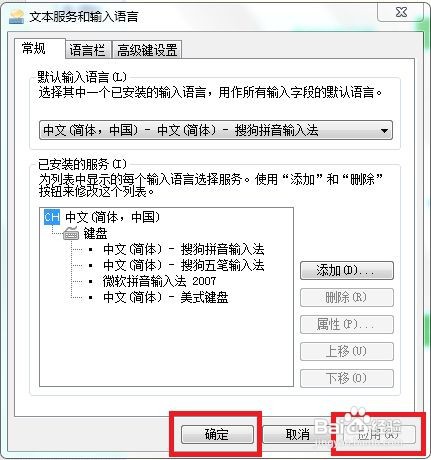Click the dropdown arrow for default language
The width and height of the screenshot is (431, 460).
click(x=384, y=131)
